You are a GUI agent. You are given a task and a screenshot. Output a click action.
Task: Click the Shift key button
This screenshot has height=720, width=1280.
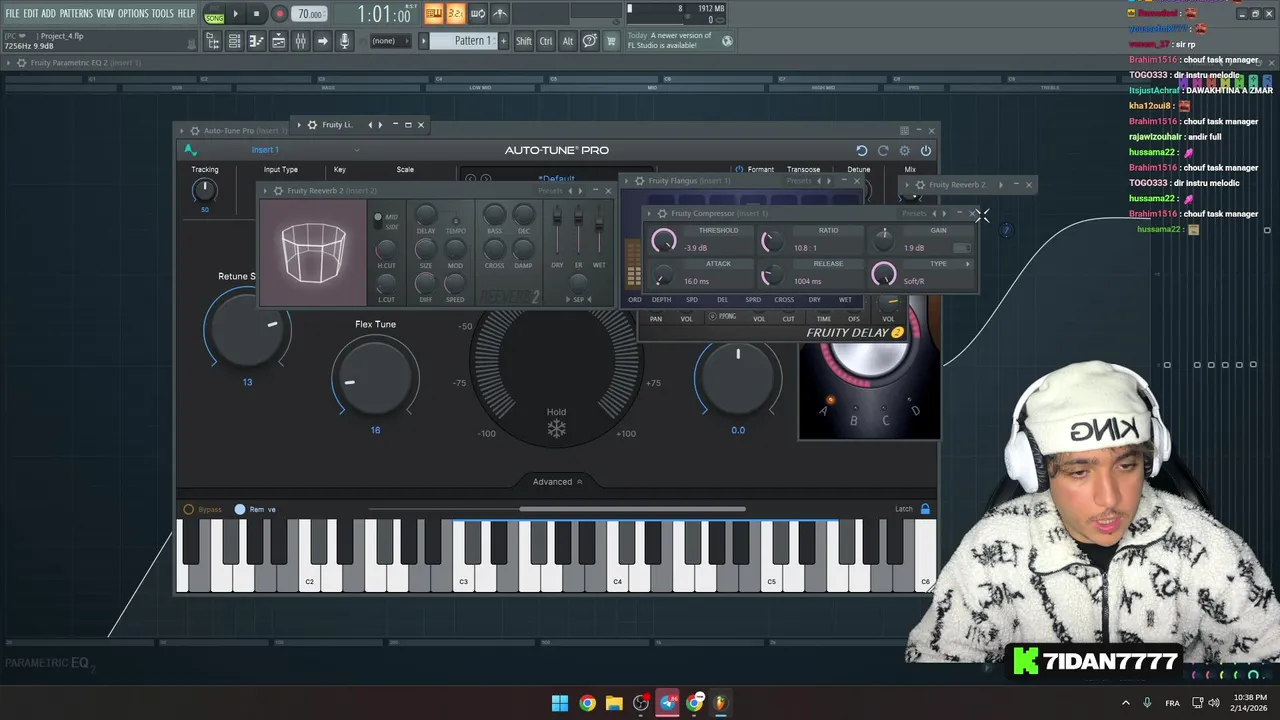pyautogui.click(x=523, y=41)
